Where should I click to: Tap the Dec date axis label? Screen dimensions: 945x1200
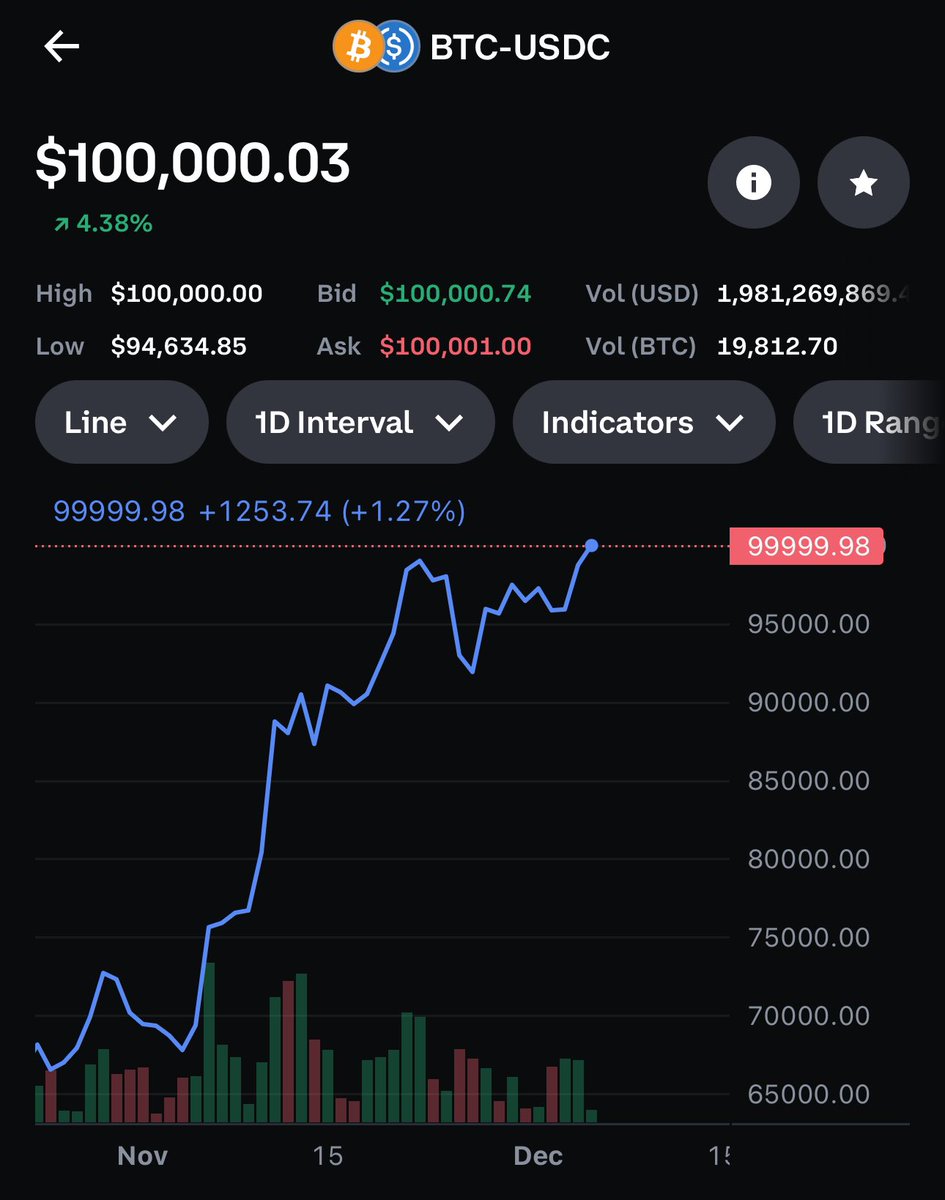click(538, 1156)
